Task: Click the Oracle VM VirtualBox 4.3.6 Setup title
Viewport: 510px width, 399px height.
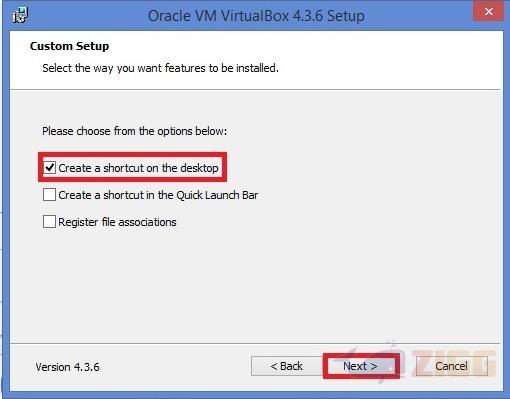Action: [x=256, y=16]
